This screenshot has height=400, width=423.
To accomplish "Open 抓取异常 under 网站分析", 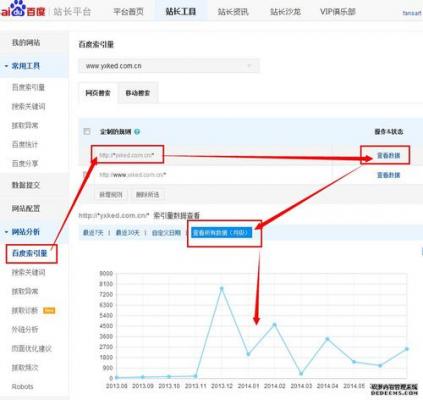I will [25, 291].
